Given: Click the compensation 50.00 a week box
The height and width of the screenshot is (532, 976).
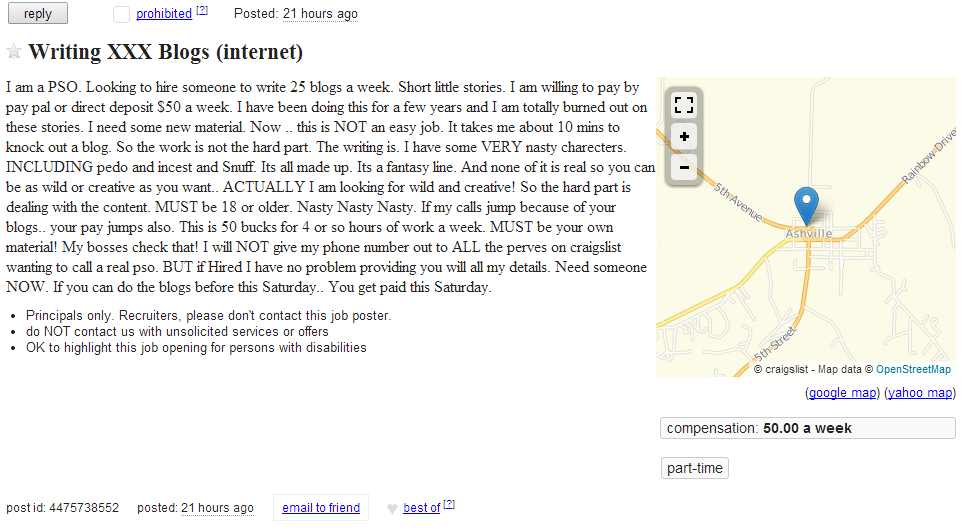Looking at the screenshot, I should point(807,428).
